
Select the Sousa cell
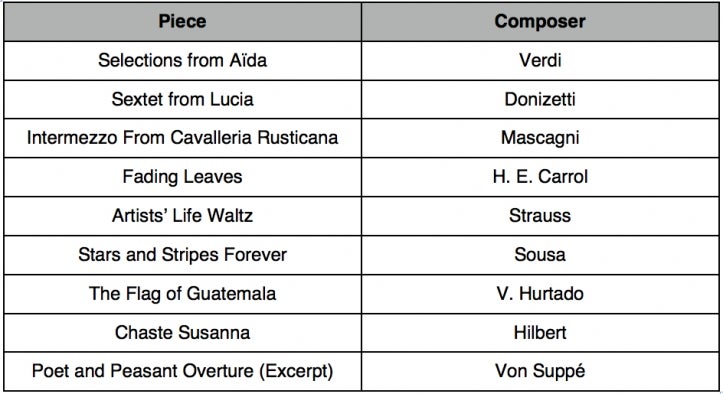(540, 255)
